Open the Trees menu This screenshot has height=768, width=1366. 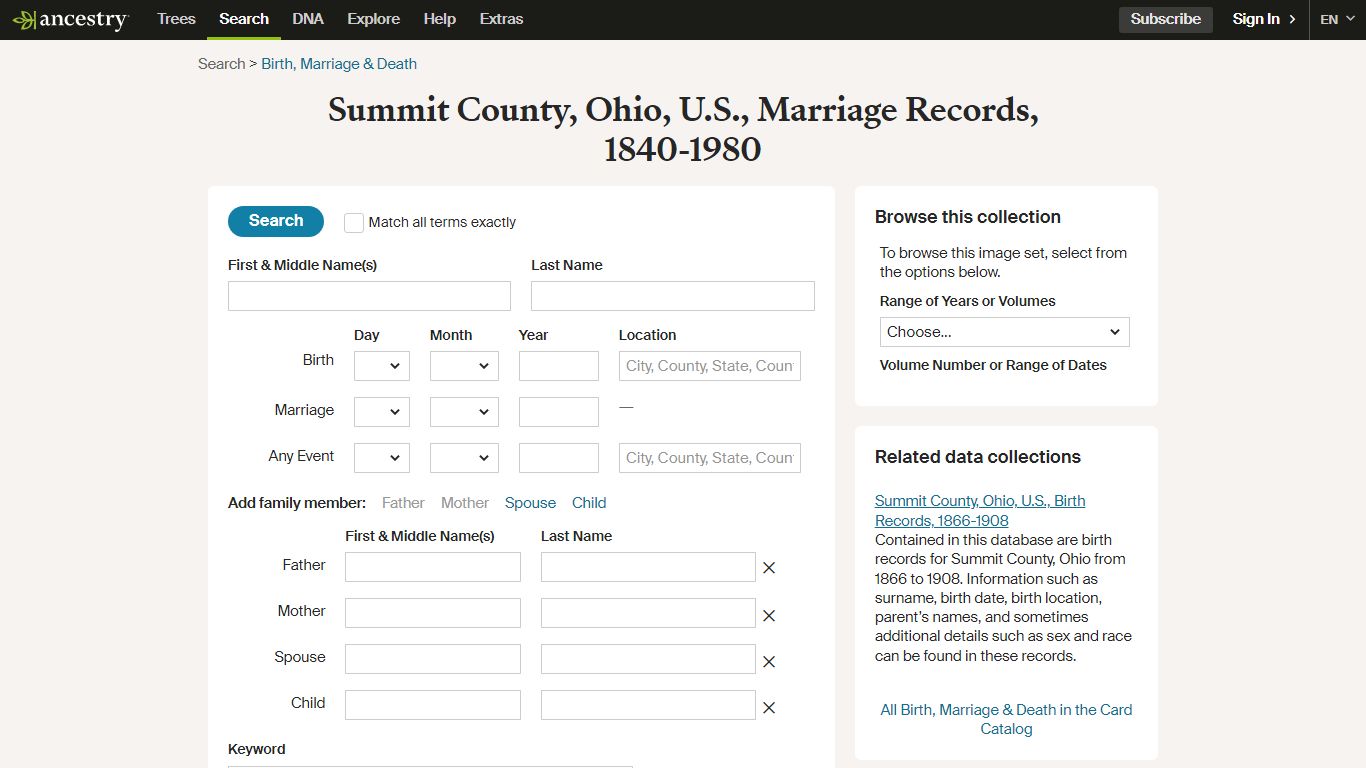tap(176, 19)
